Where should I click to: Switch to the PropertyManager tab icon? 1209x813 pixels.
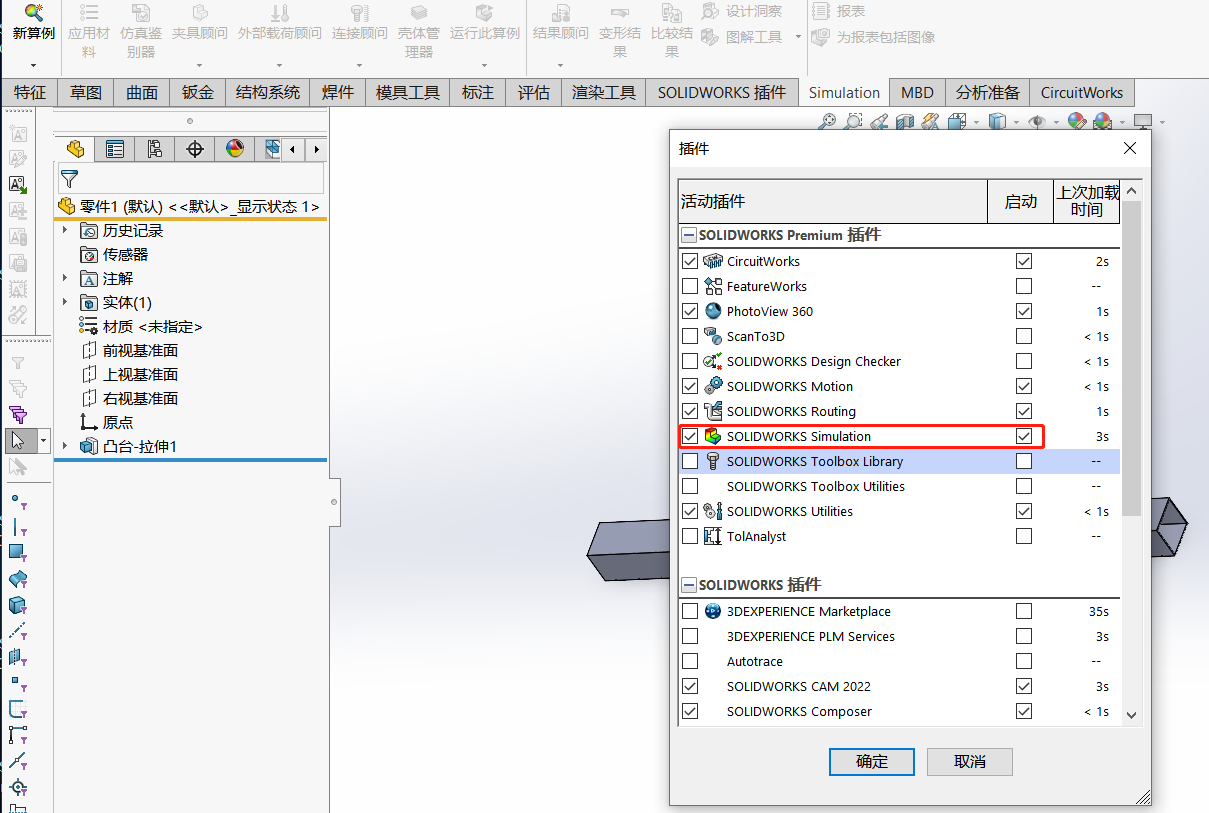pyautogui.click(x=115, y=150)
